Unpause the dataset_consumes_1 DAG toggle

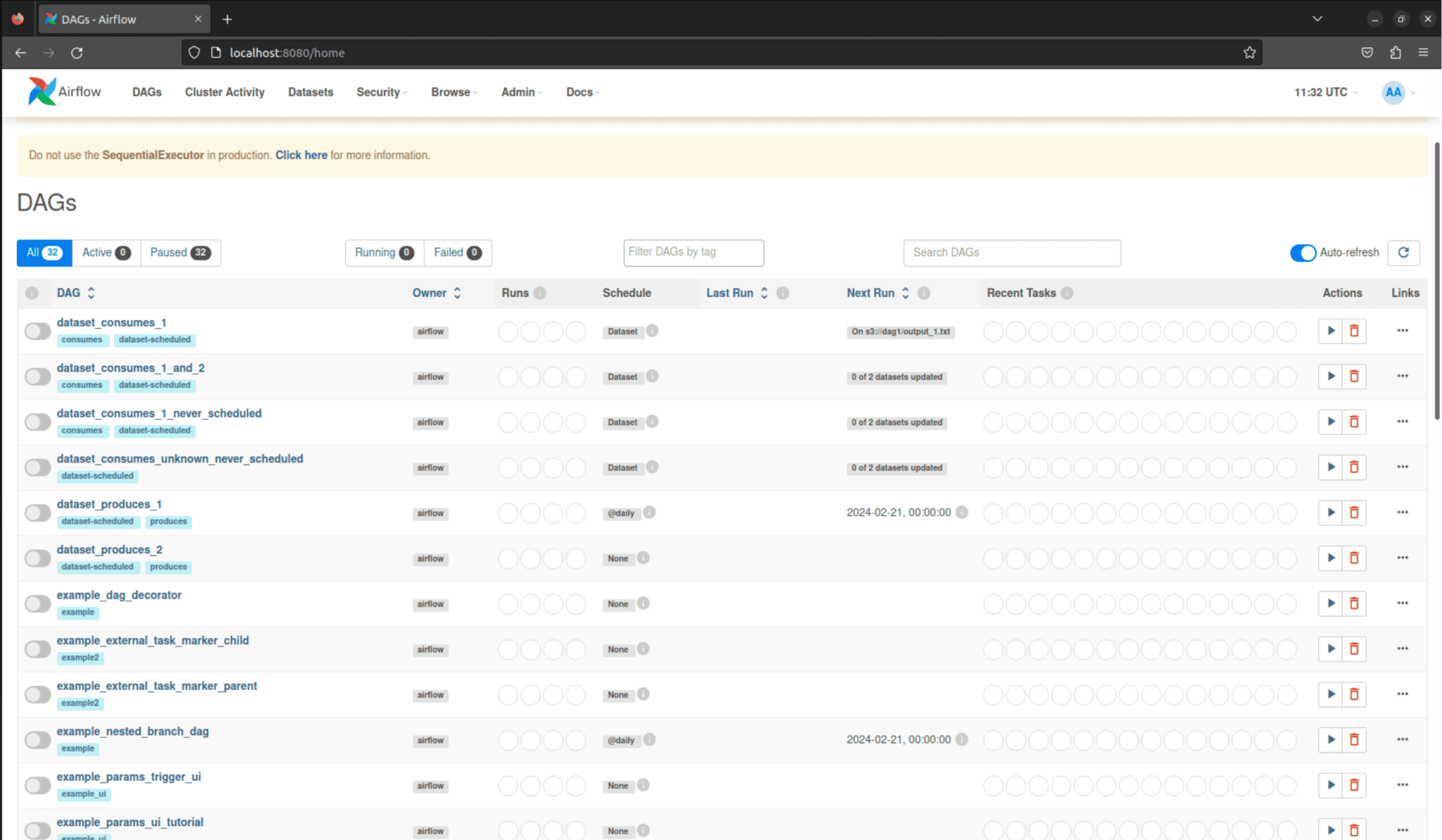point(37,331)
